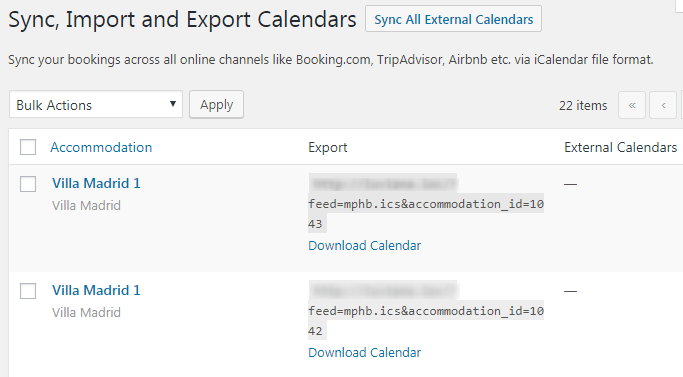Click the Export column header
The image size is (683, 377).
pos(328,147)
